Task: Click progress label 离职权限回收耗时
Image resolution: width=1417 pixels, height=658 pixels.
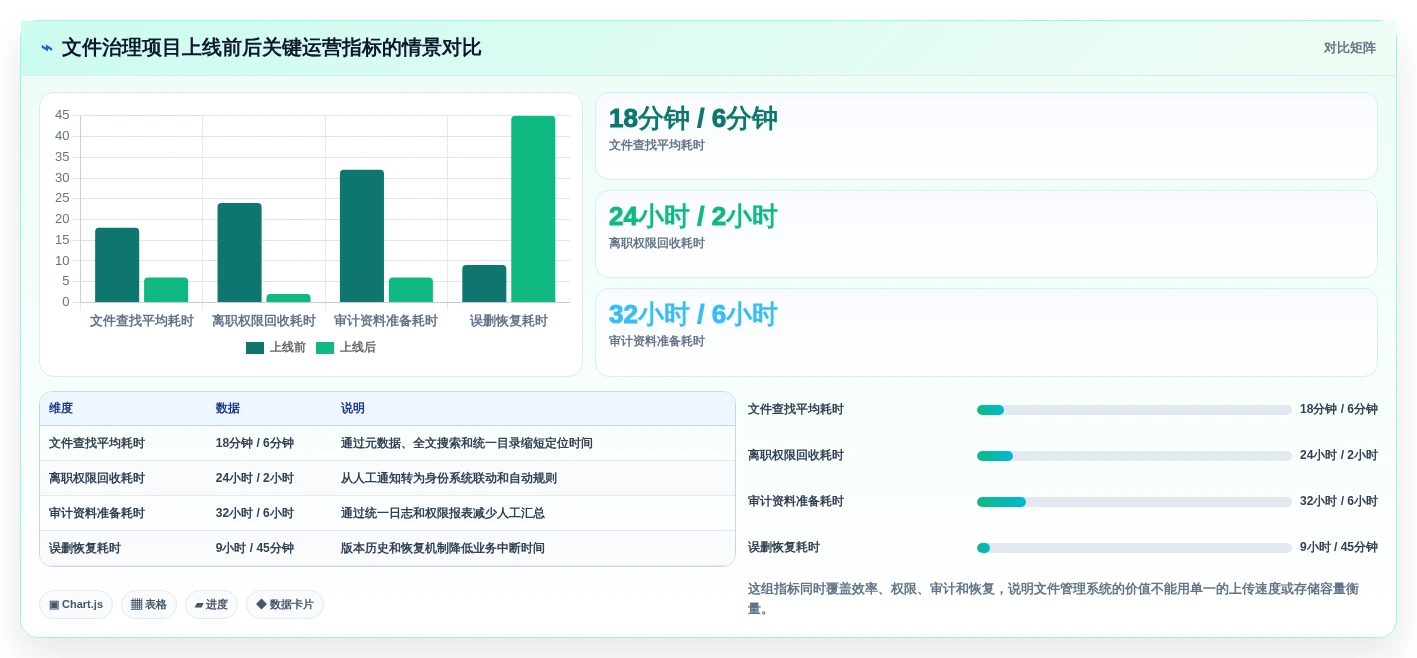Action: (796, 455)
